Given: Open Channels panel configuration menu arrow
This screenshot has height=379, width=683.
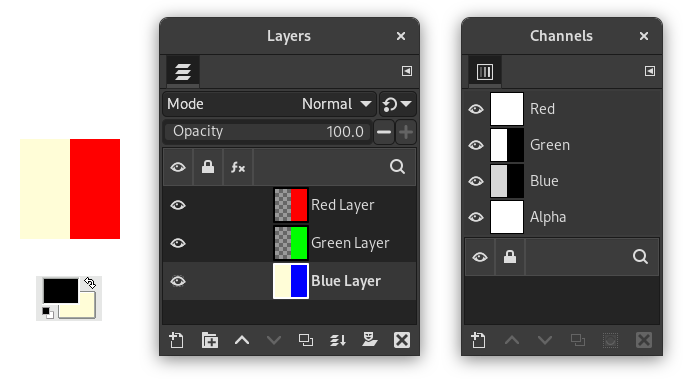Looking at the screenshot, I should click(x=650, y=71).
